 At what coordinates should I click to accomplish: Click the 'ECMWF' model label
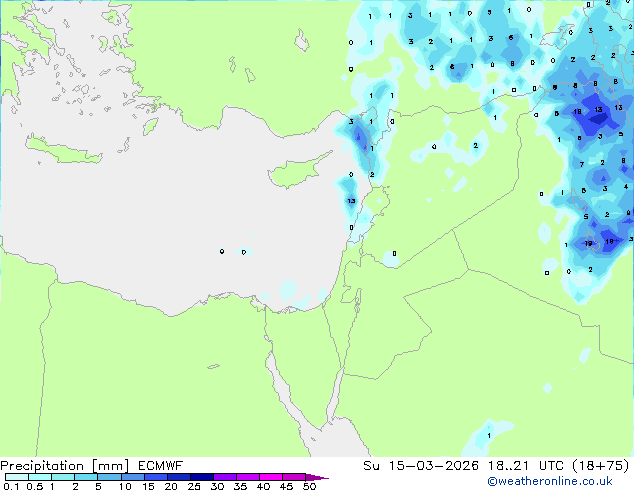161,466
